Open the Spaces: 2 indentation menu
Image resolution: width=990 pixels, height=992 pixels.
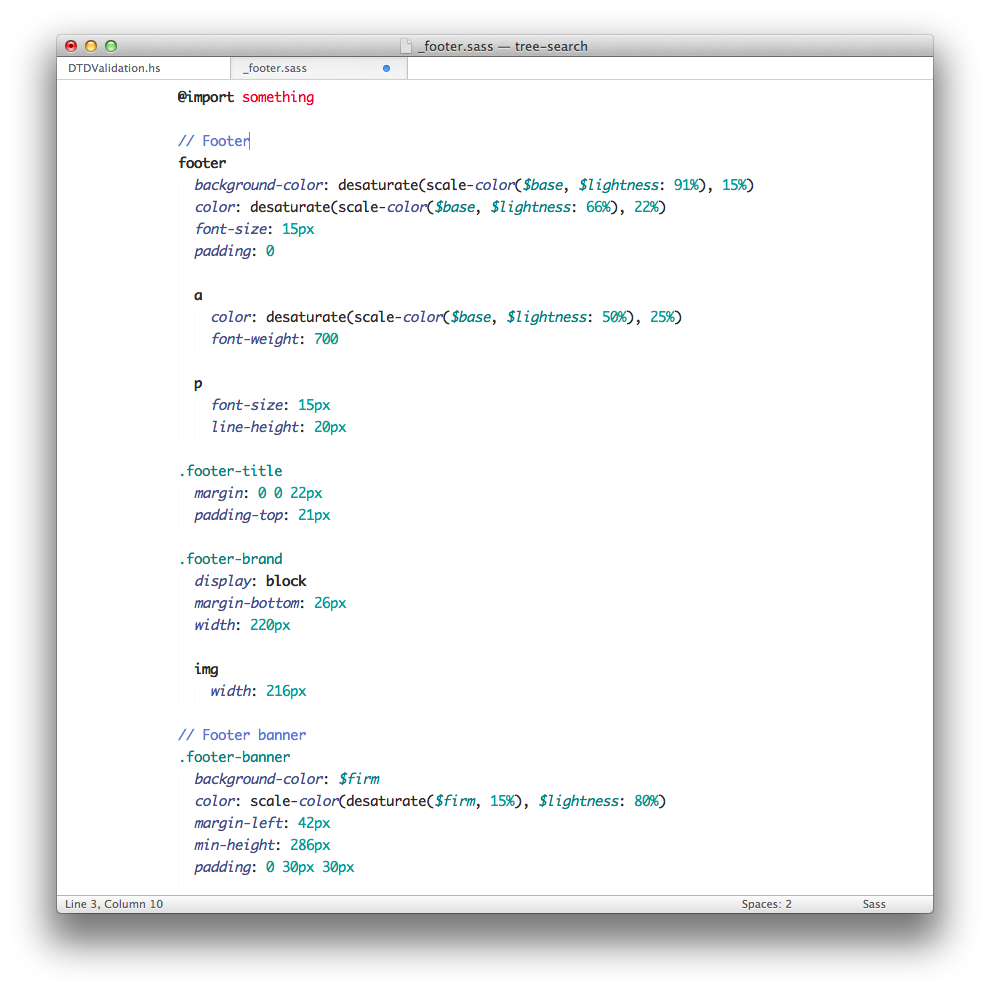click(766, 904)
